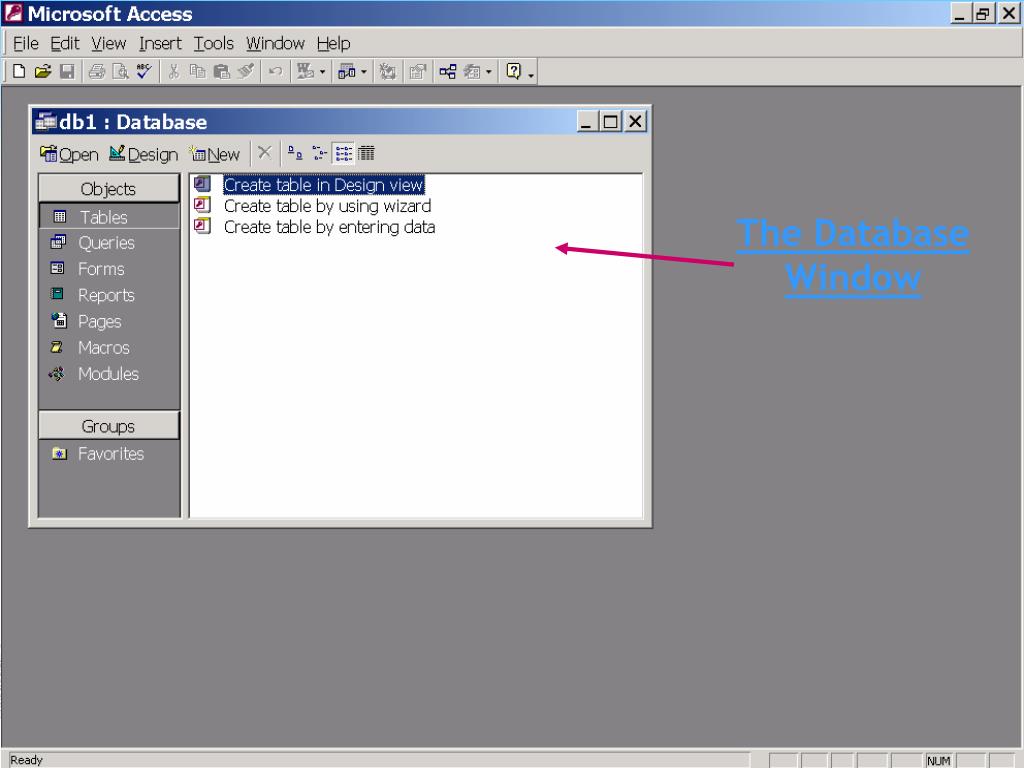Click the Delete X icon in db1

264,153
